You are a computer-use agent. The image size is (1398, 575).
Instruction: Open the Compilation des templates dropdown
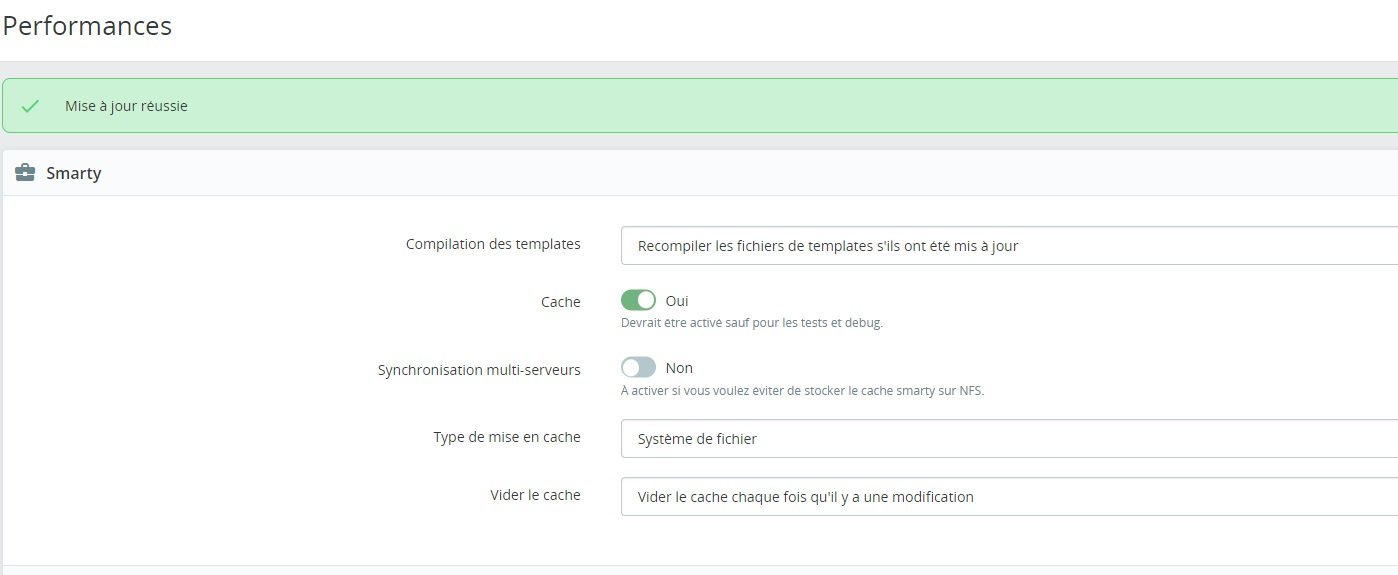tap(1009, 246)
